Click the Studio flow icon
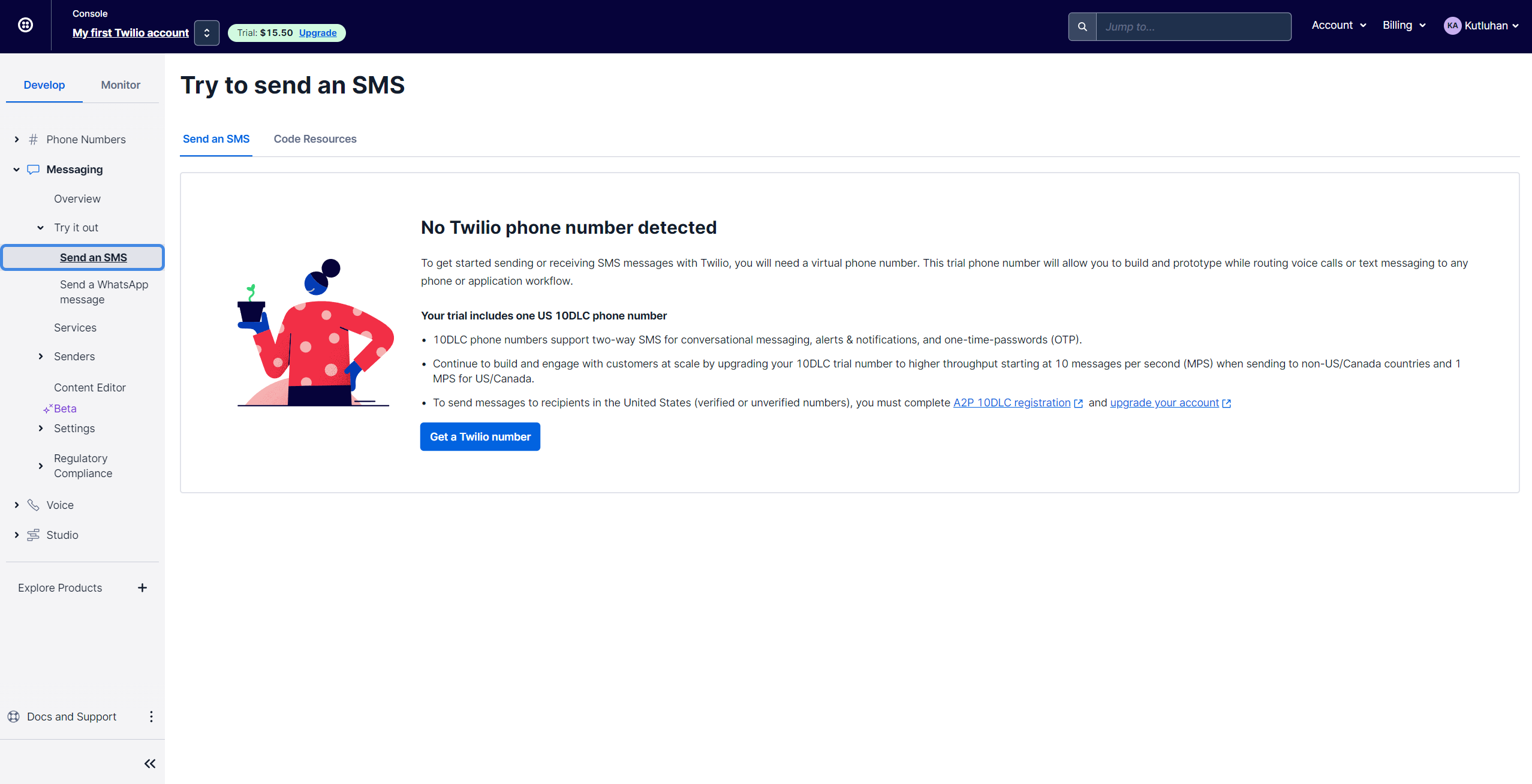The height and width of the screenshot is (784, 1532). pos(34,535)
